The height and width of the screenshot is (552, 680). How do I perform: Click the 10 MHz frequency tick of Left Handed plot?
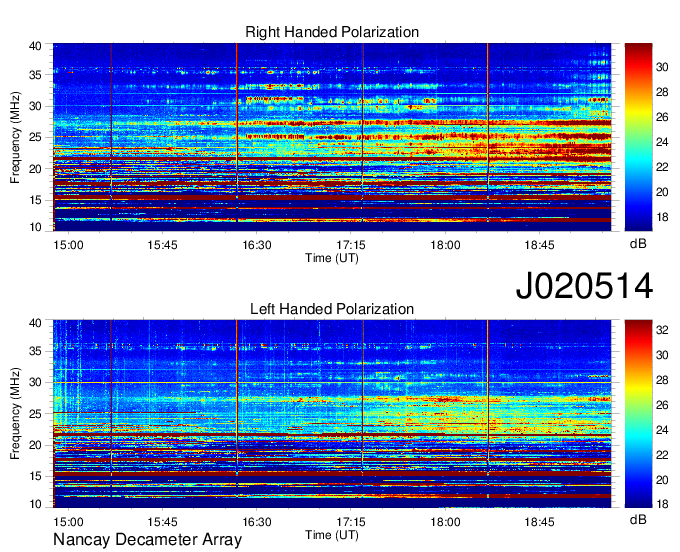(x=35, y=504)
